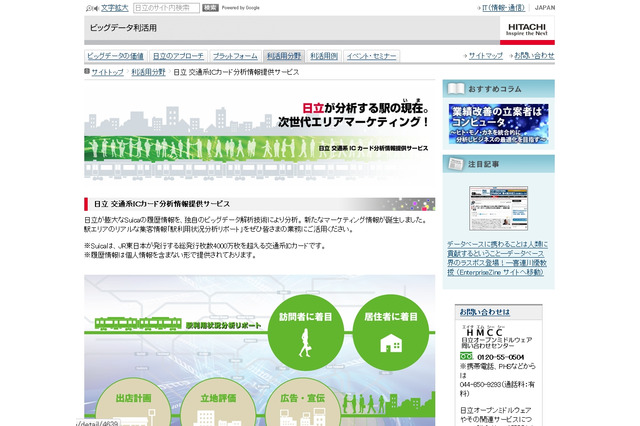Click the green train icon beside 駅利用状況分析リポート
This screenshot has height=426, width=640.
pyautogui.click(x=138, y=324)
